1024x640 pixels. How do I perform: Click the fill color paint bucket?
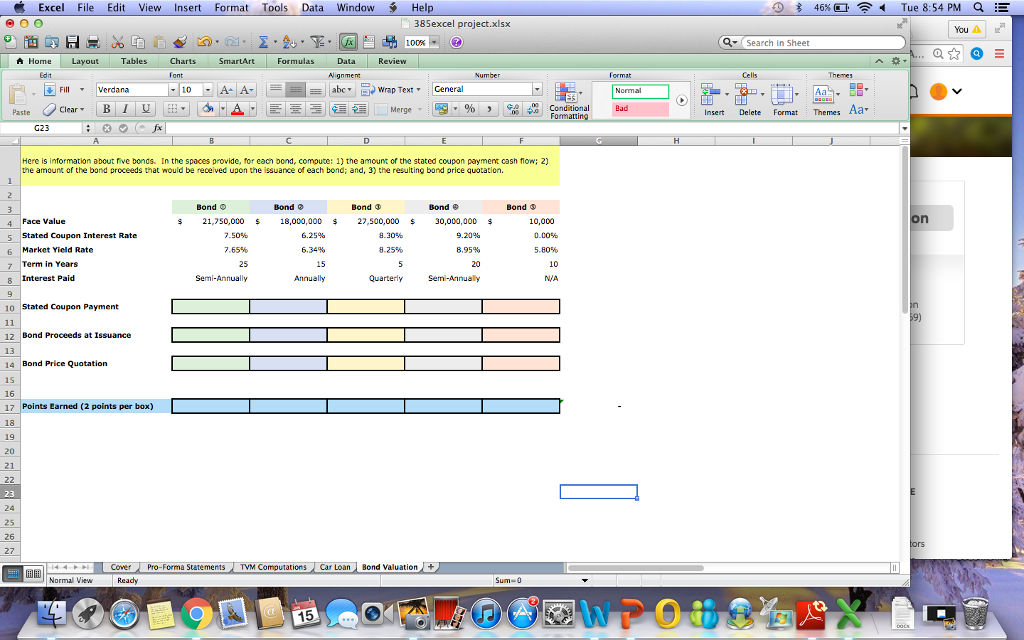point(208,109)
